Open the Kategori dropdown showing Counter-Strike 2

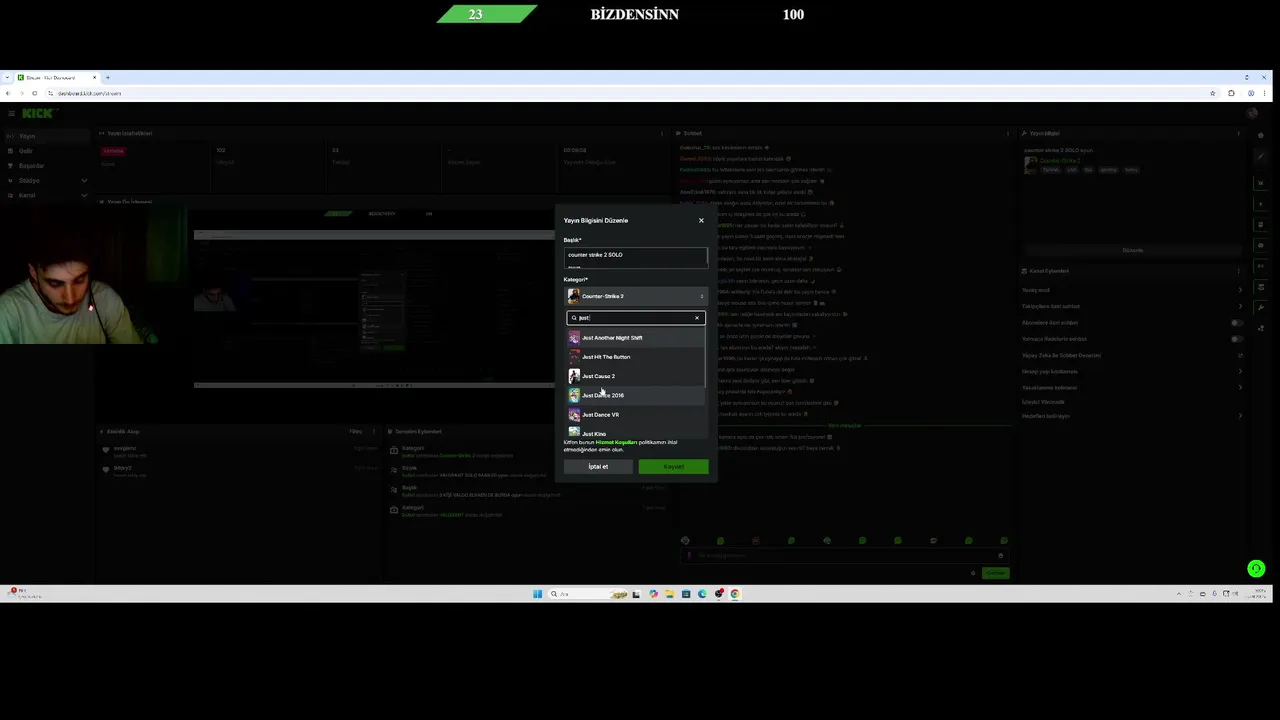pos(635,296)
